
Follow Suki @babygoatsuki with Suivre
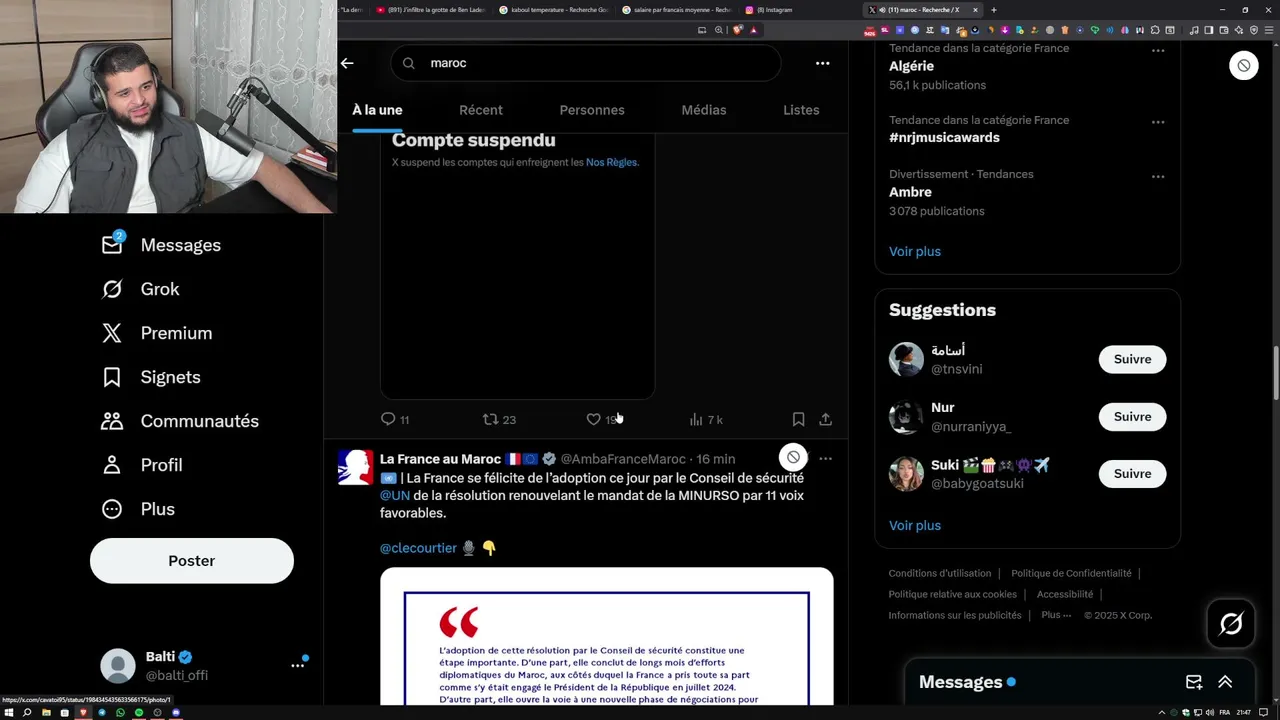coord(1132,474)
